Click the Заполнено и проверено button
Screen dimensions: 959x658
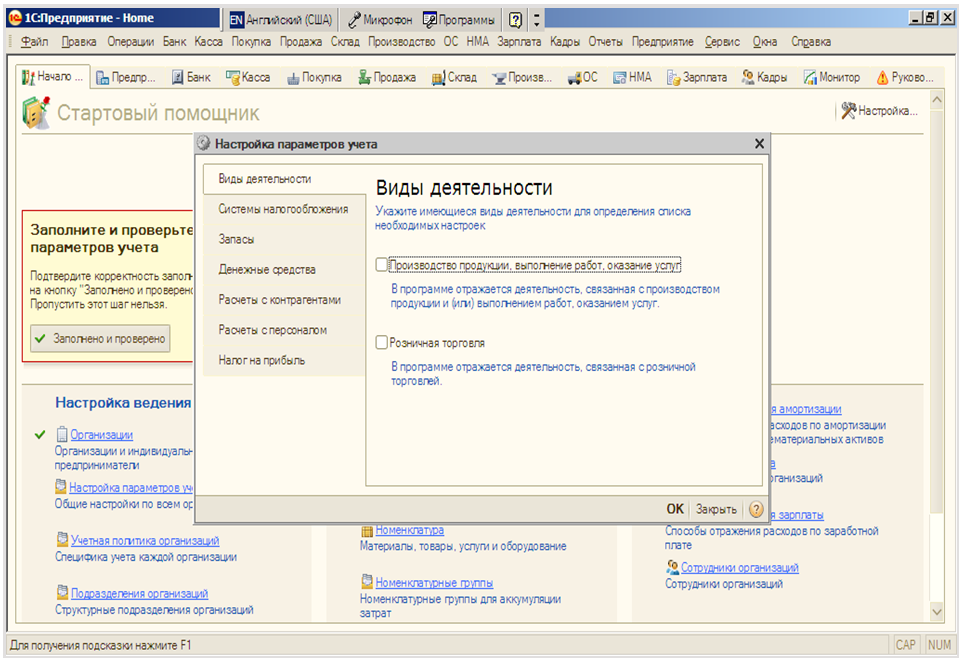pyautogui.click(x=100, y=339)
